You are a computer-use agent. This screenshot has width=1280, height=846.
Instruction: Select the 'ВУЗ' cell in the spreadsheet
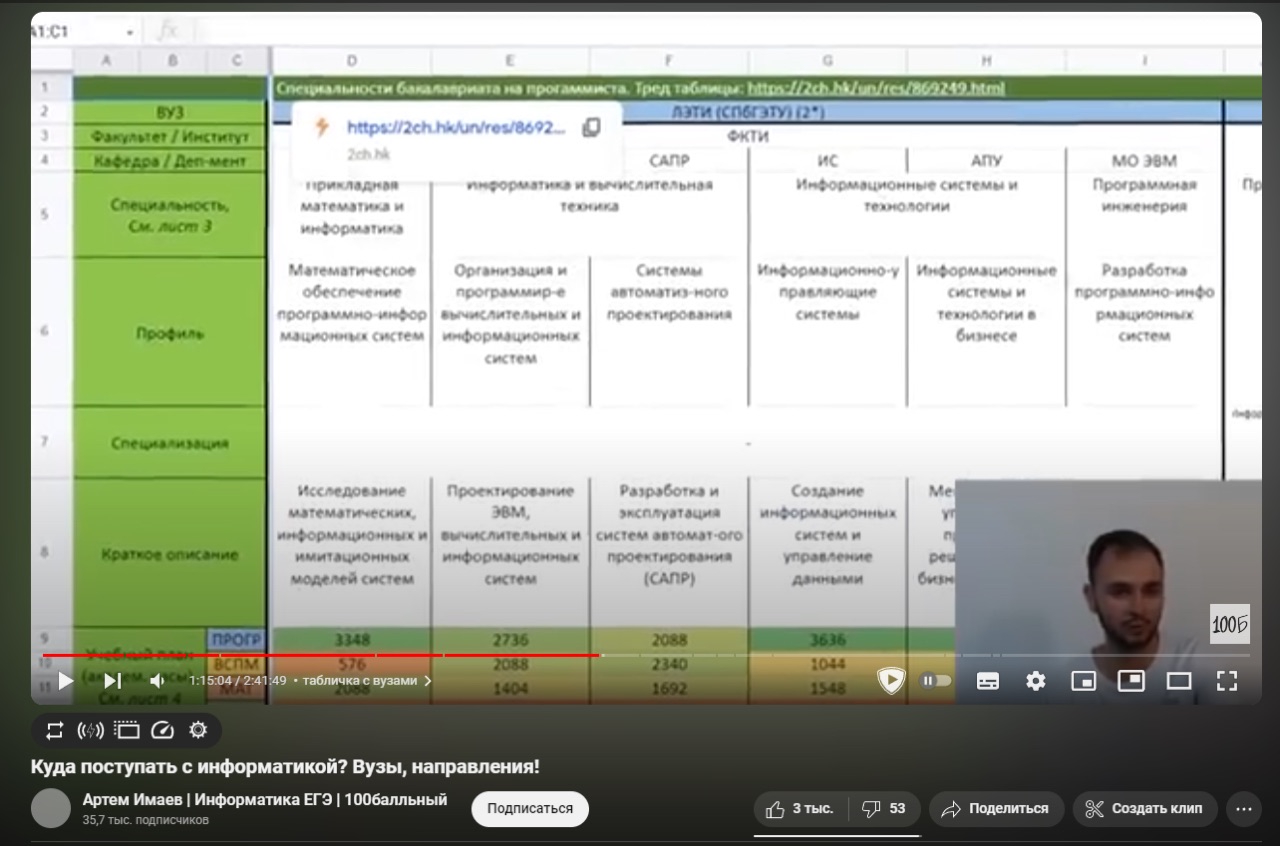click(170, 113)
